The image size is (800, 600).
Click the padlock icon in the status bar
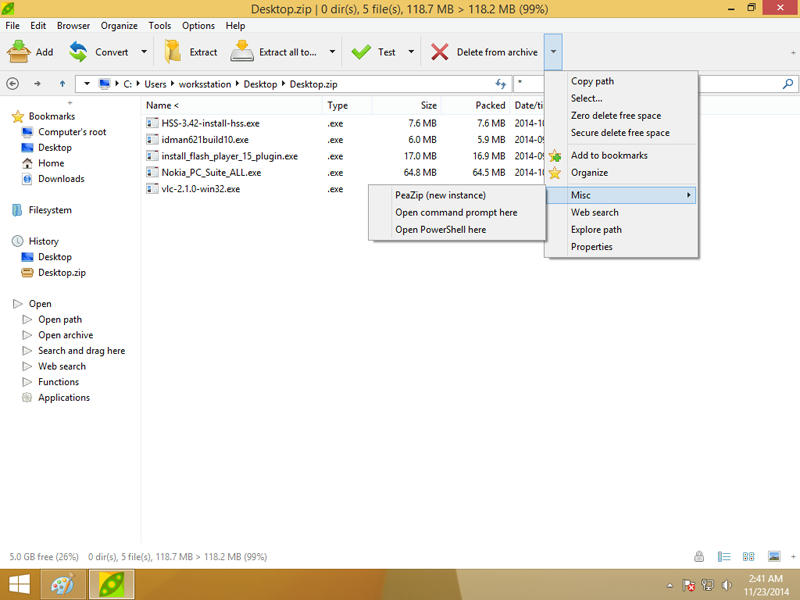click(x=699, y=557)
